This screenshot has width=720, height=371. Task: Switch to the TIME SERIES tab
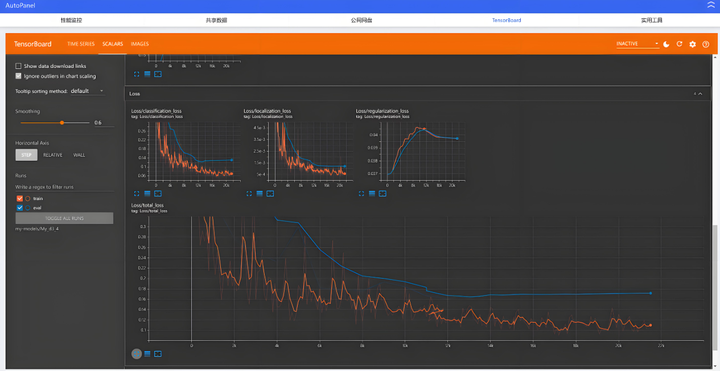point(81,44)
